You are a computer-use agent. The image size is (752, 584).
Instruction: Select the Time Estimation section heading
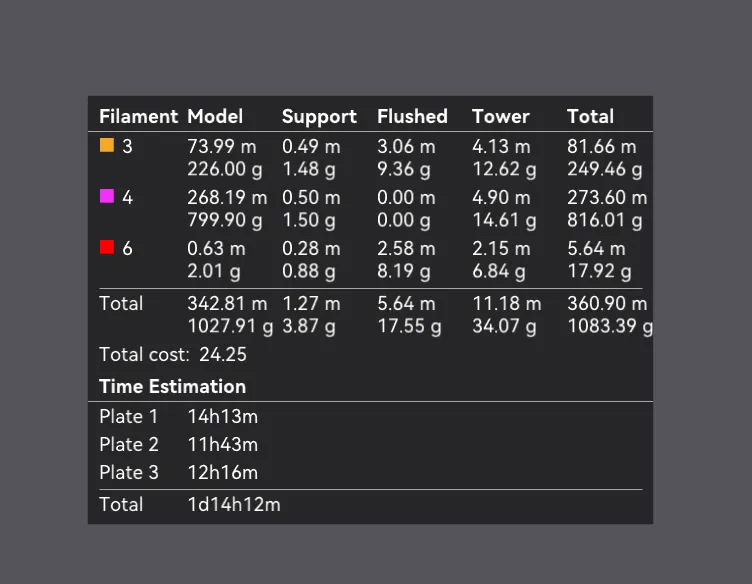172,386
